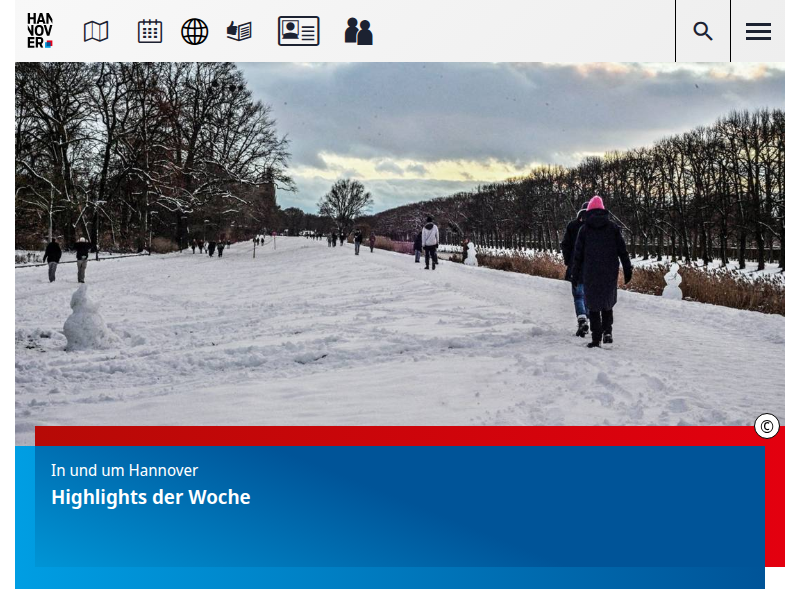Click the two people icon
The height and width of the screenshot is (600, 800).
358,31
